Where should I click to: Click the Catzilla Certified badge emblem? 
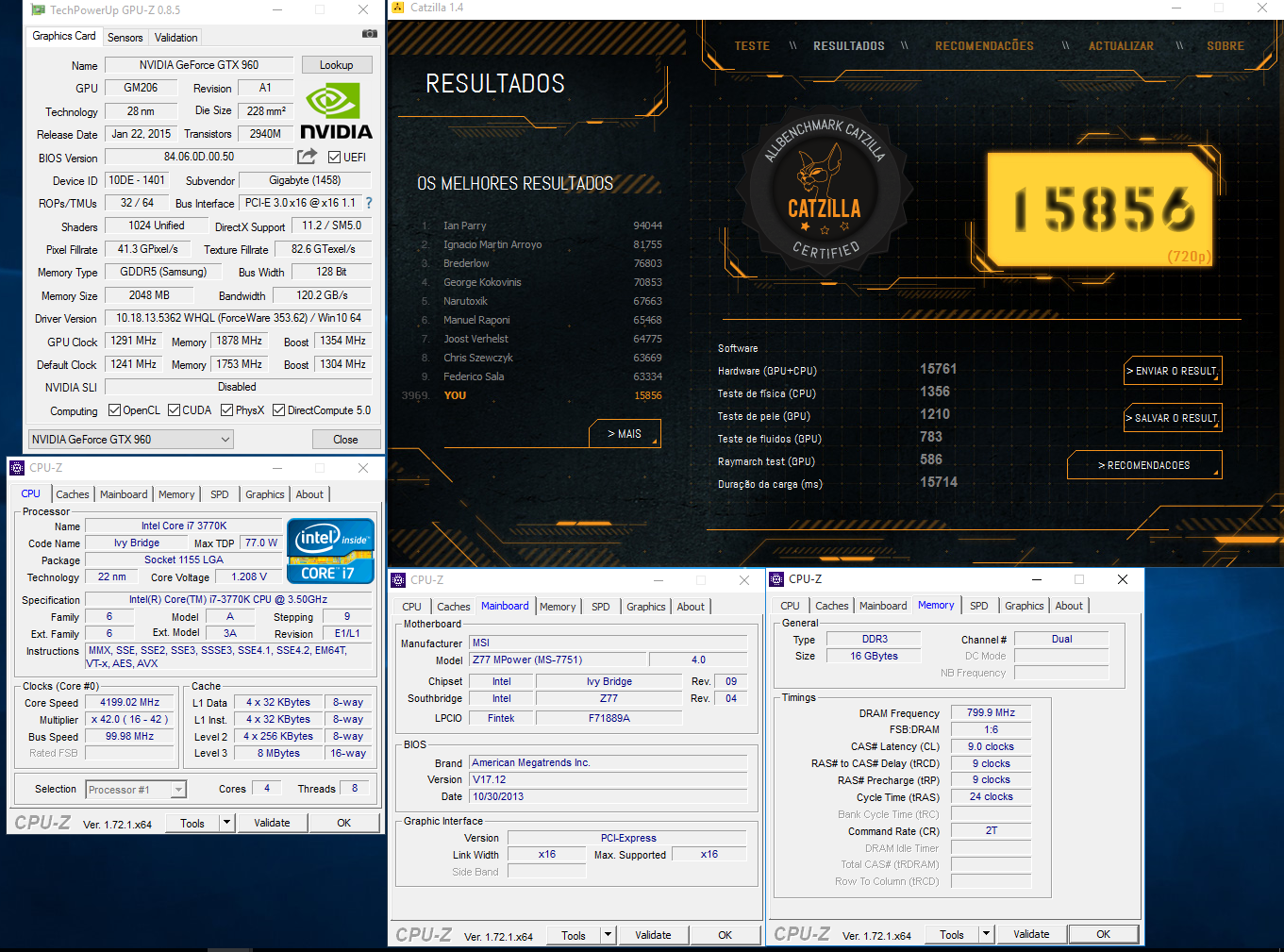coord(825,192)
